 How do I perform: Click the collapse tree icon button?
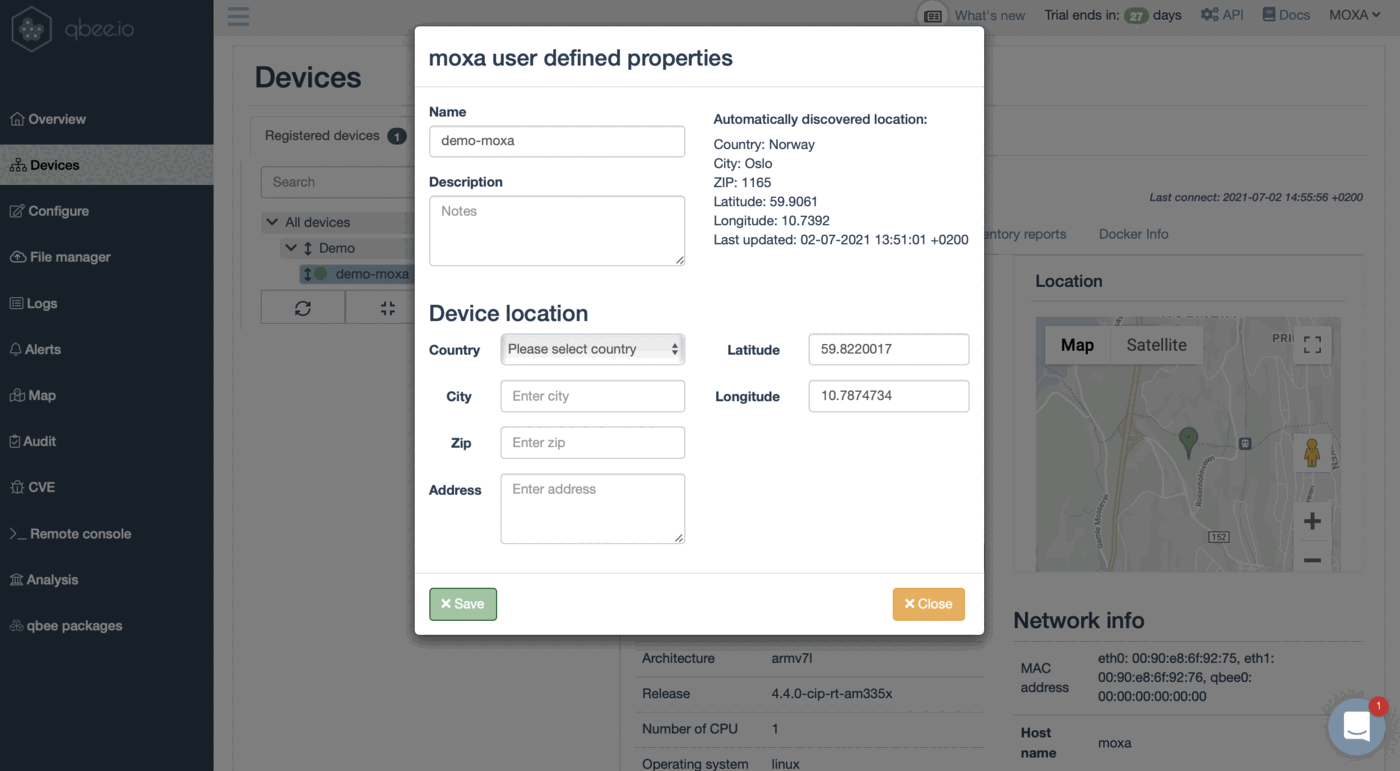click(x=387, y=308)
